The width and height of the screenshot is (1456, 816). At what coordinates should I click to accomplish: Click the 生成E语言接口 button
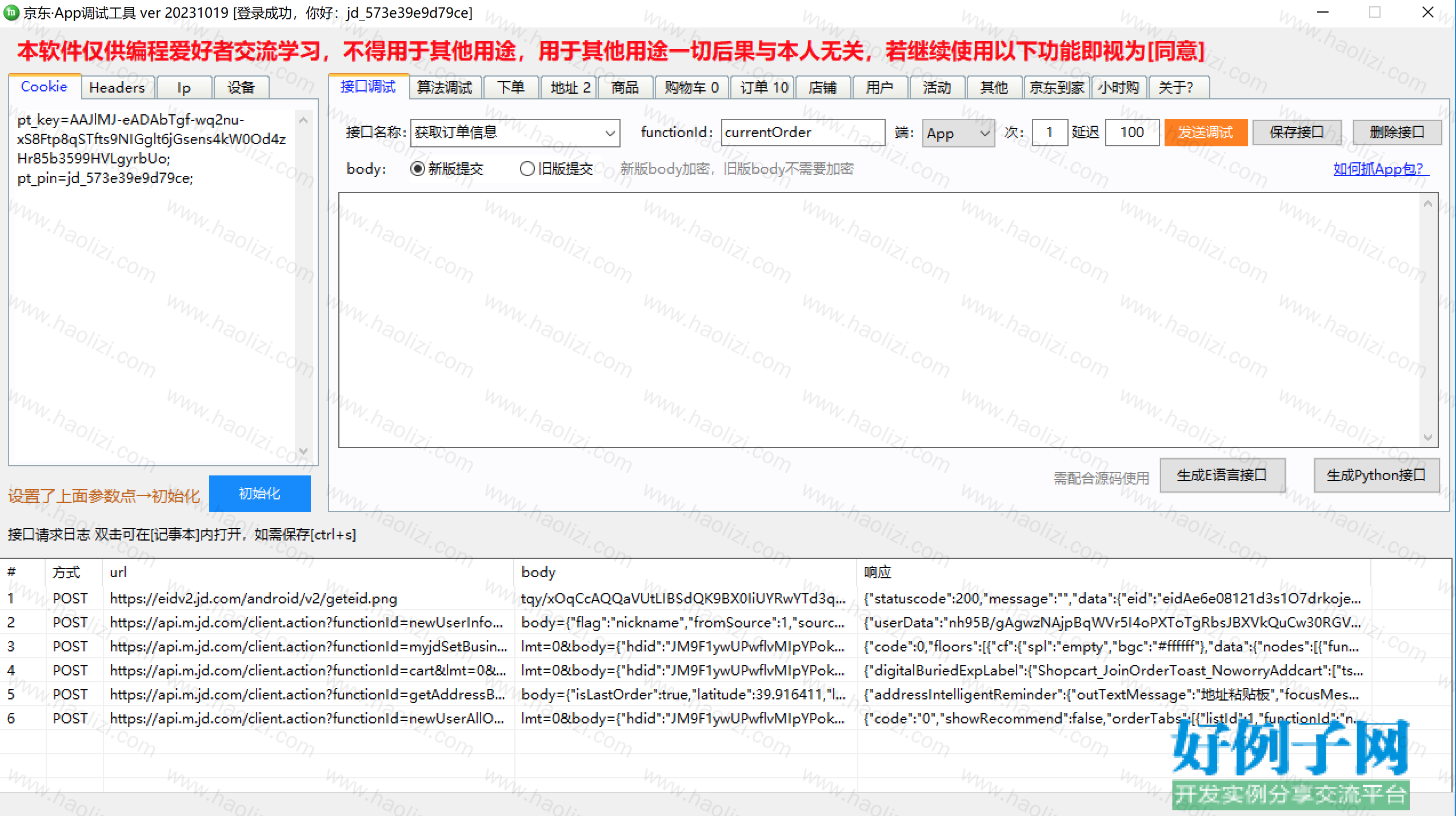1222,475
